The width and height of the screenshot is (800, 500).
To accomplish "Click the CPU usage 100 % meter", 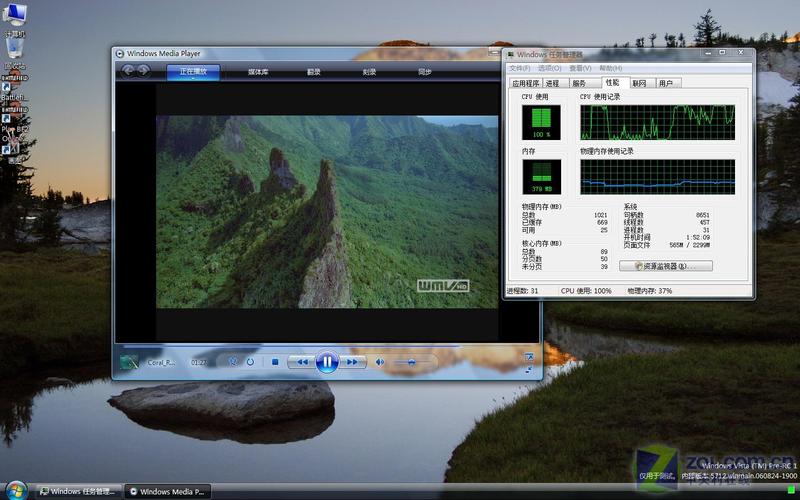I will coord(541,122).
